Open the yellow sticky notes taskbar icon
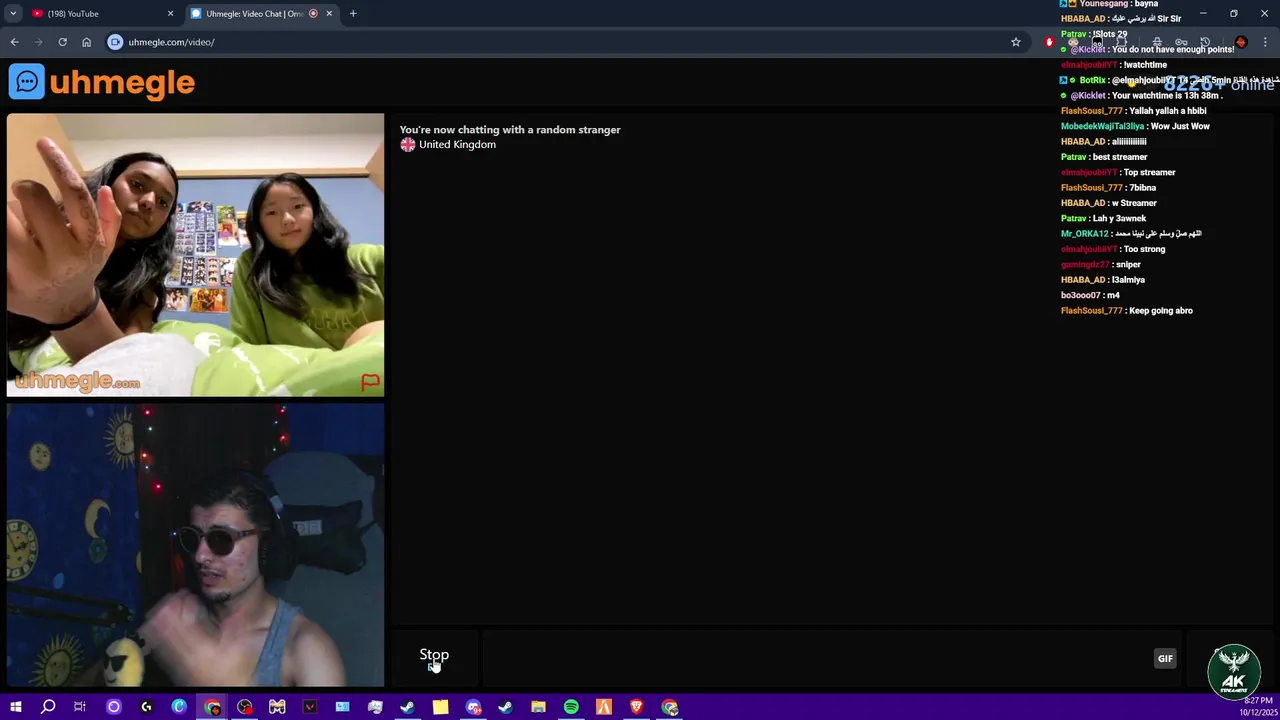 click(x=440, y=707)
